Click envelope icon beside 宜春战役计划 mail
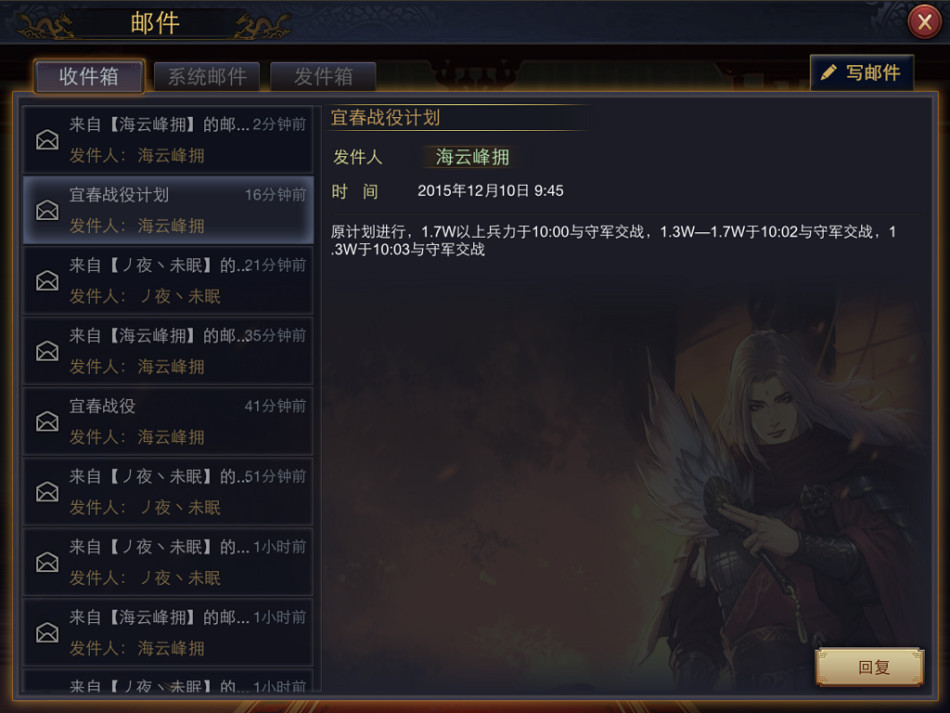Viewport: 950px width, 713px height. pos(47,210)
